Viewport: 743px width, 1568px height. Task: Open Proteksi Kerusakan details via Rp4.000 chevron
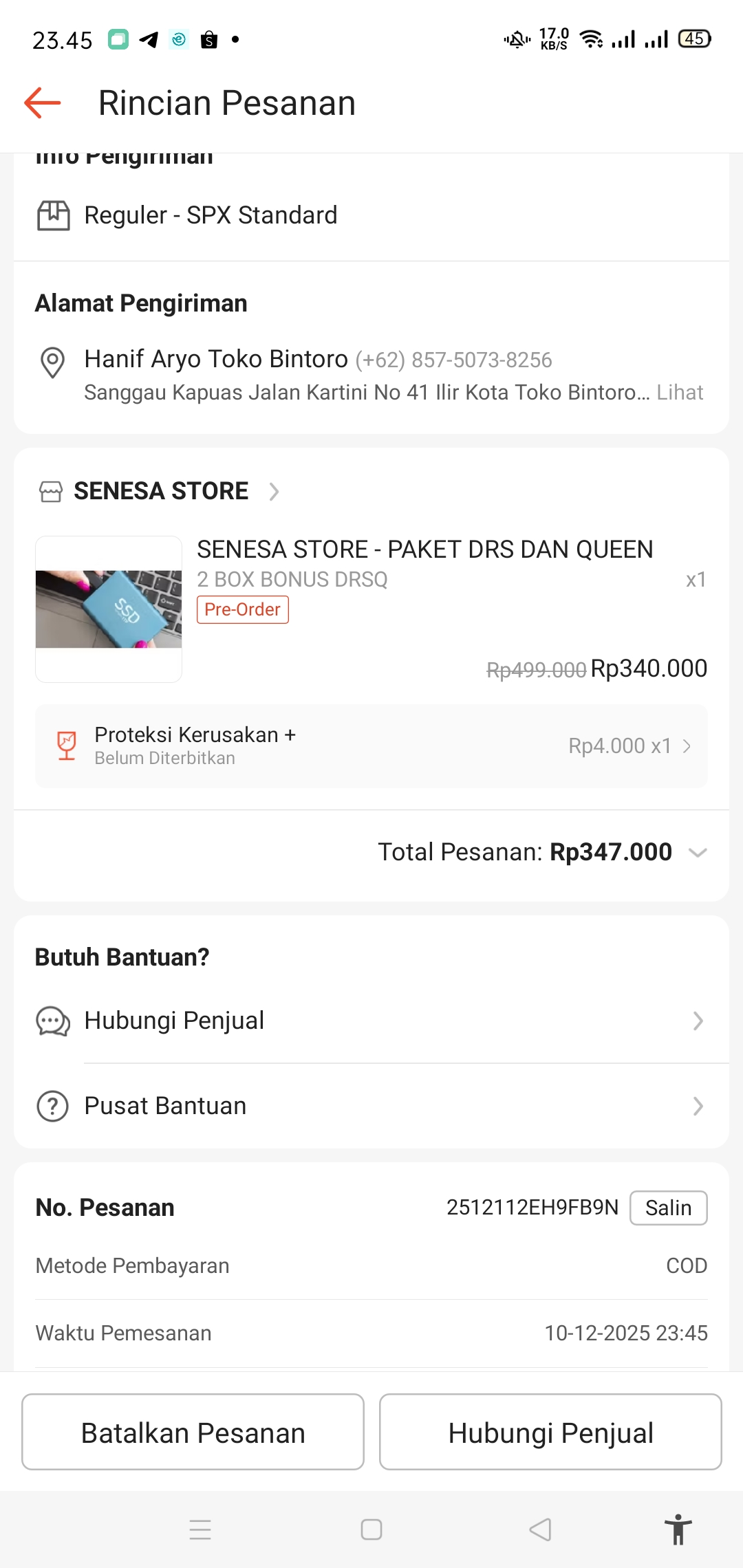(687, 746)
